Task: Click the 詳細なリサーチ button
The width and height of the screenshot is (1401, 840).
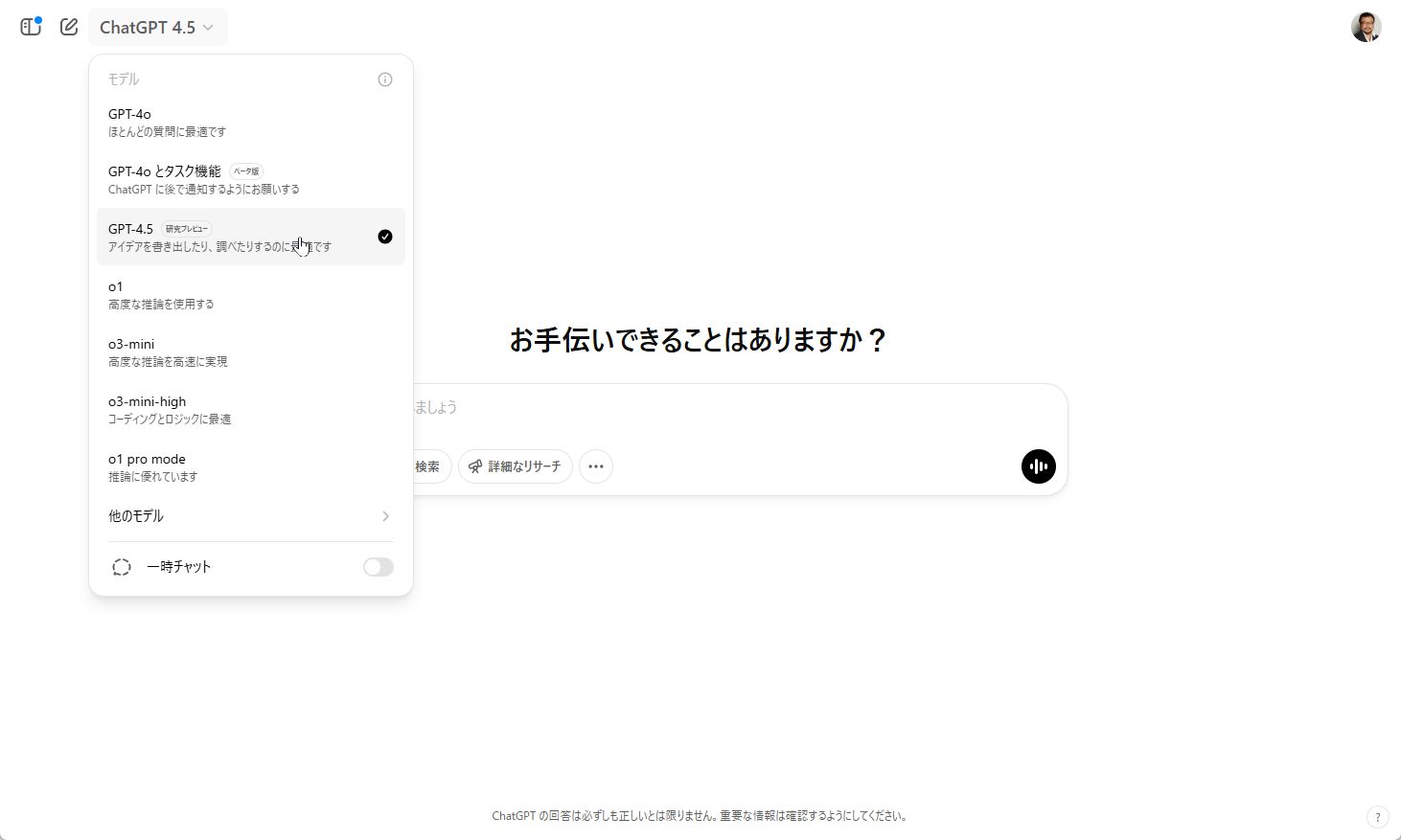Action: point(516,466)
